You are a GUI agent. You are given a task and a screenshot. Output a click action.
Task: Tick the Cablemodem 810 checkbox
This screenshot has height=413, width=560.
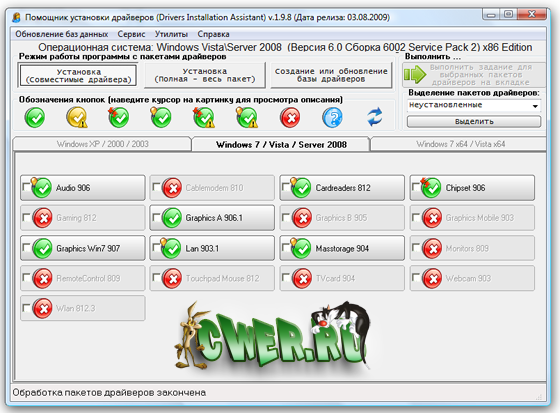156,186
